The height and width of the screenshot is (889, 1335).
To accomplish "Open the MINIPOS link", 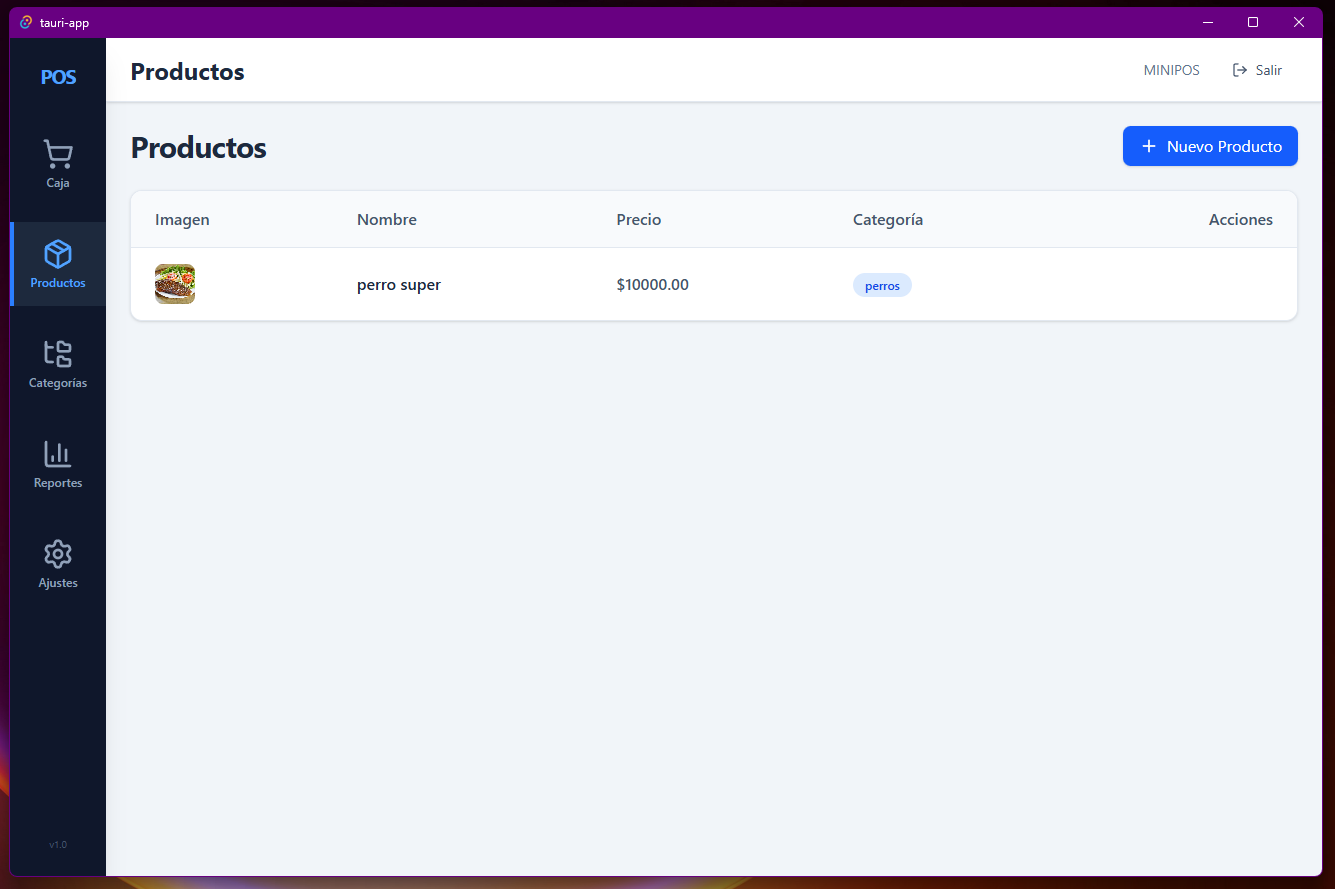I will point(1171,70).
